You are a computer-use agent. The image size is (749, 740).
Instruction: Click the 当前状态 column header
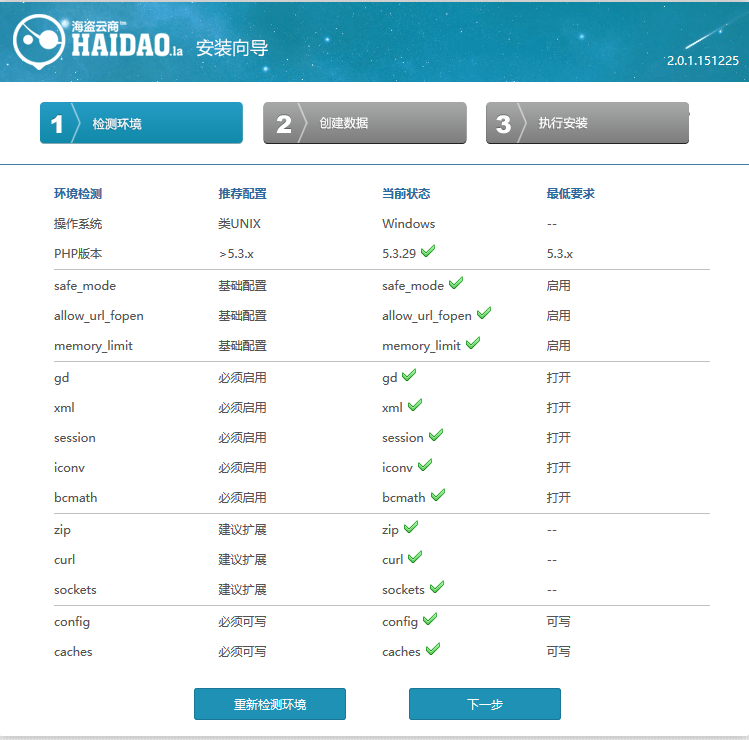click(406, 193)
